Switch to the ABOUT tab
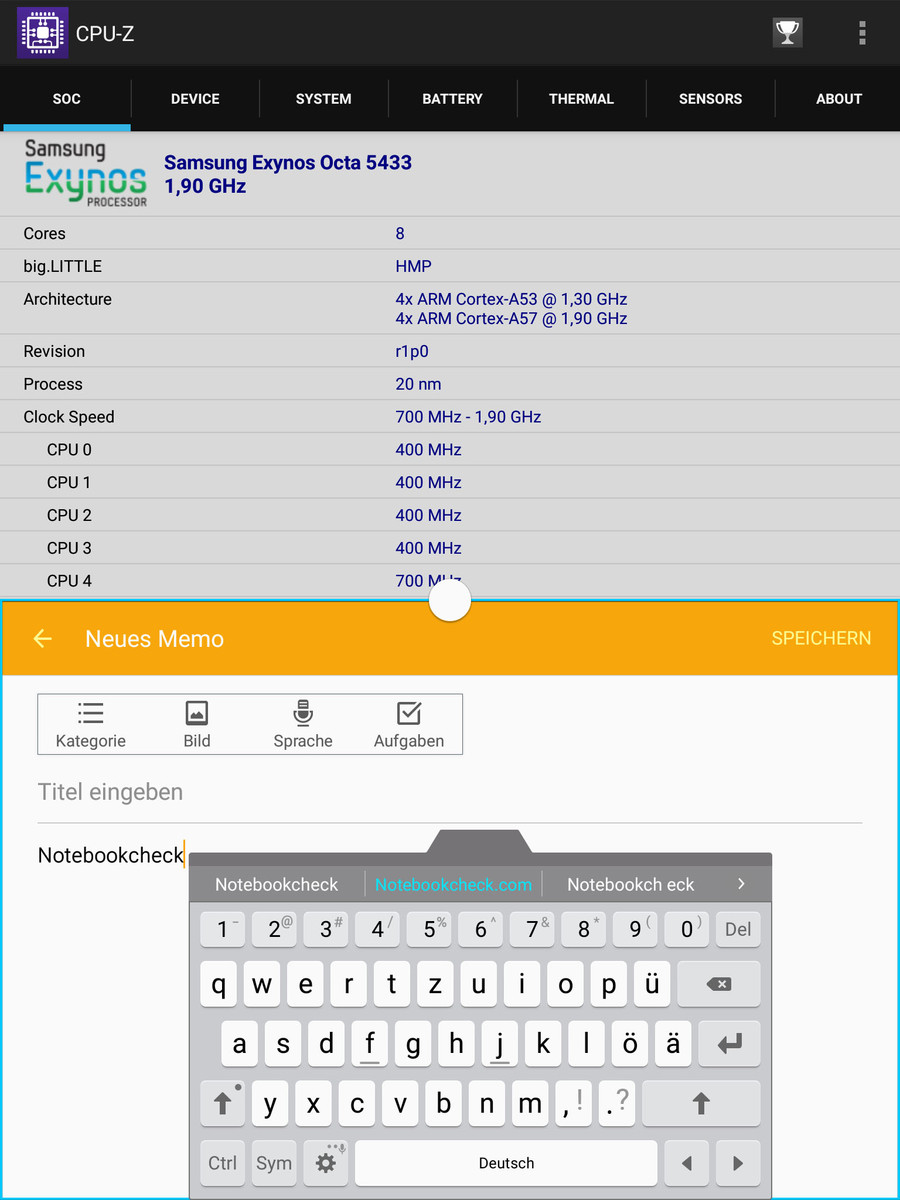This screenshot has height=1200, width=900. [839, 99]
